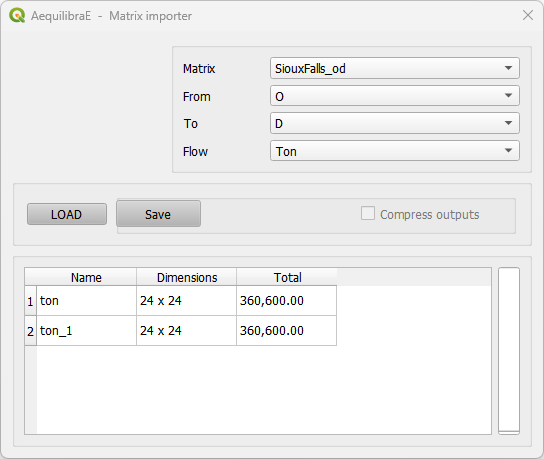Select the 'ton' name cell
The width and height of the screenshot is (544, 459).
(86, 301)
